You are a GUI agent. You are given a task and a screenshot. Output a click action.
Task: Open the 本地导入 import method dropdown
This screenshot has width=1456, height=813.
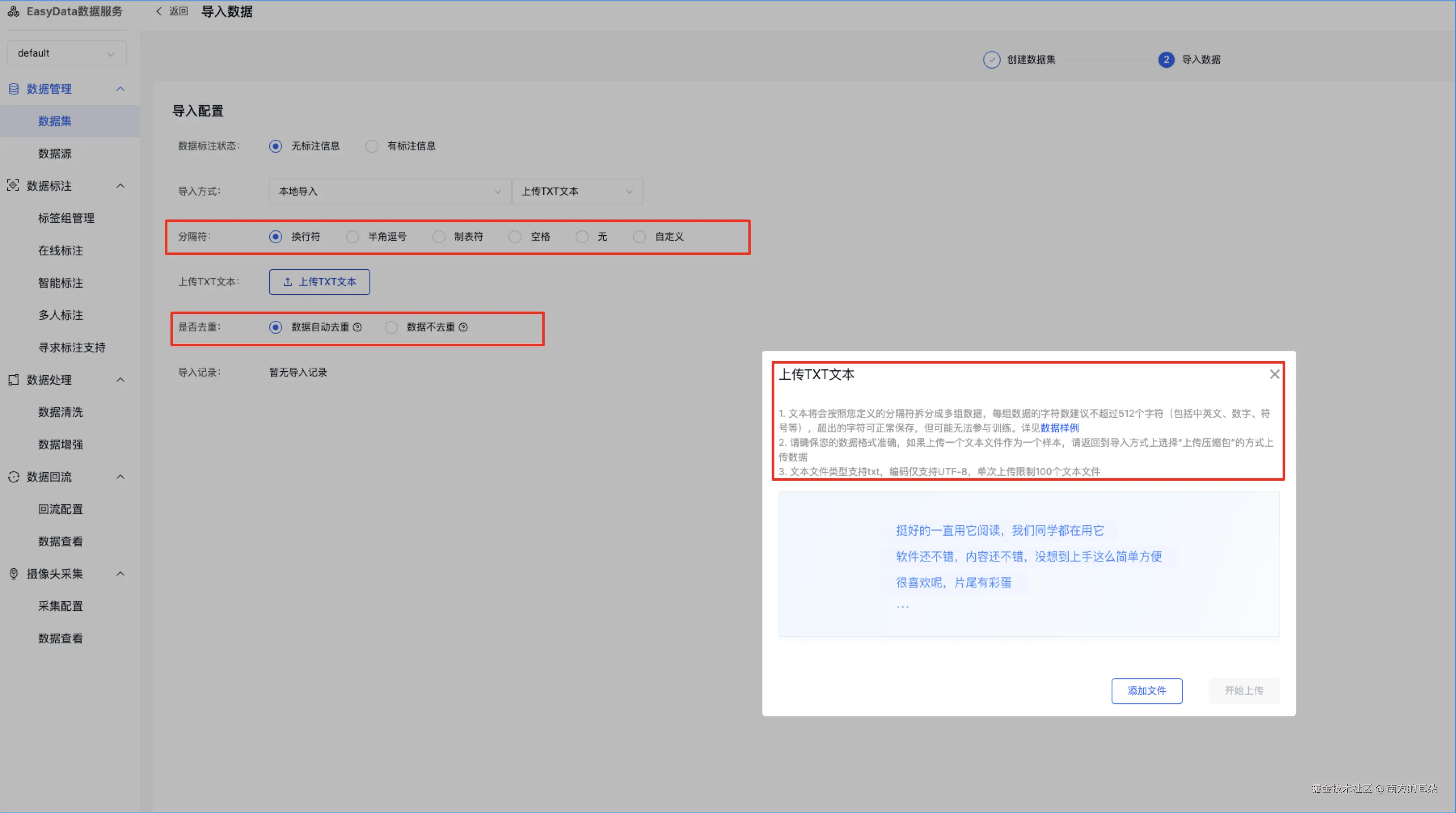389,191
